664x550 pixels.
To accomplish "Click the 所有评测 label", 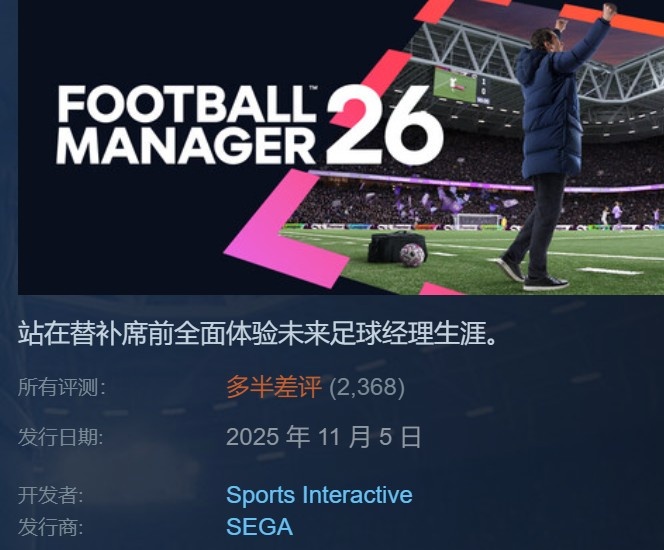I will click(61, 387).
